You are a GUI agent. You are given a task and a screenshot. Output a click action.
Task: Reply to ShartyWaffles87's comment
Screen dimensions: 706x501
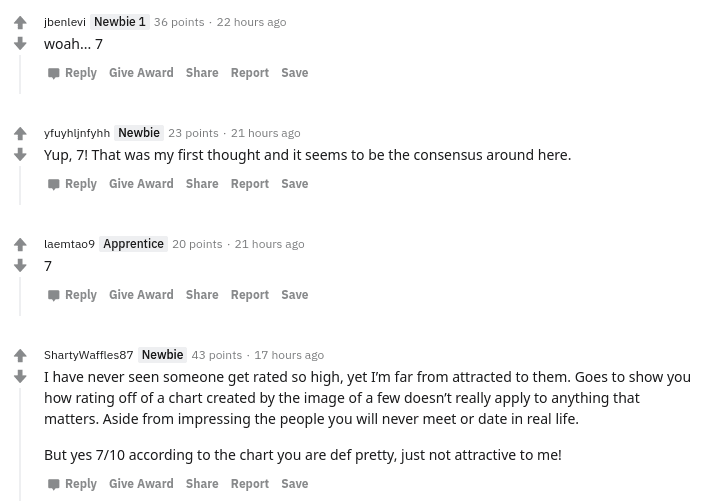click(x=72, y=484)
